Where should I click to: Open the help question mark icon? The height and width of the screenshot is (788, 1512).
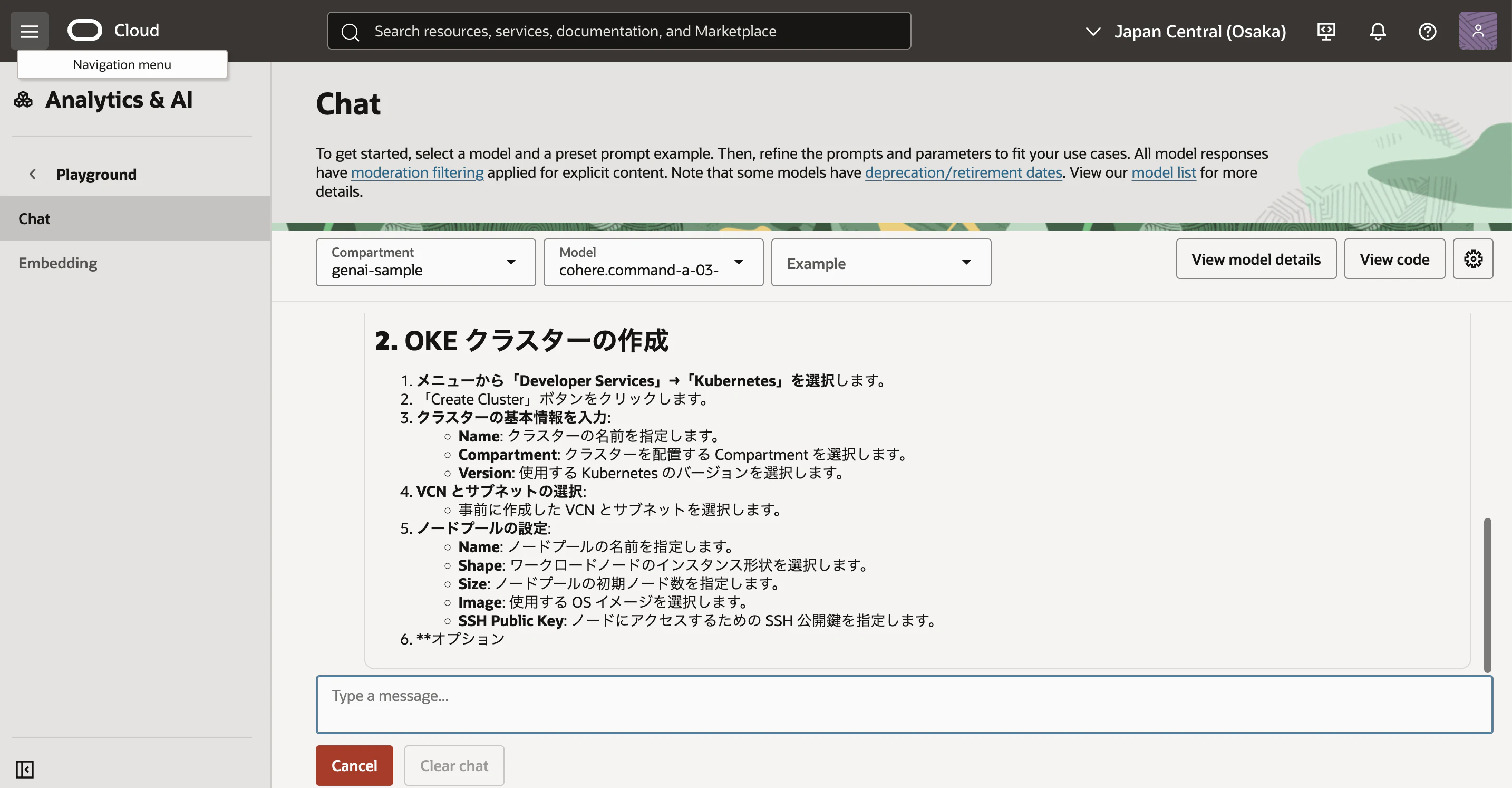(1427, 31)
